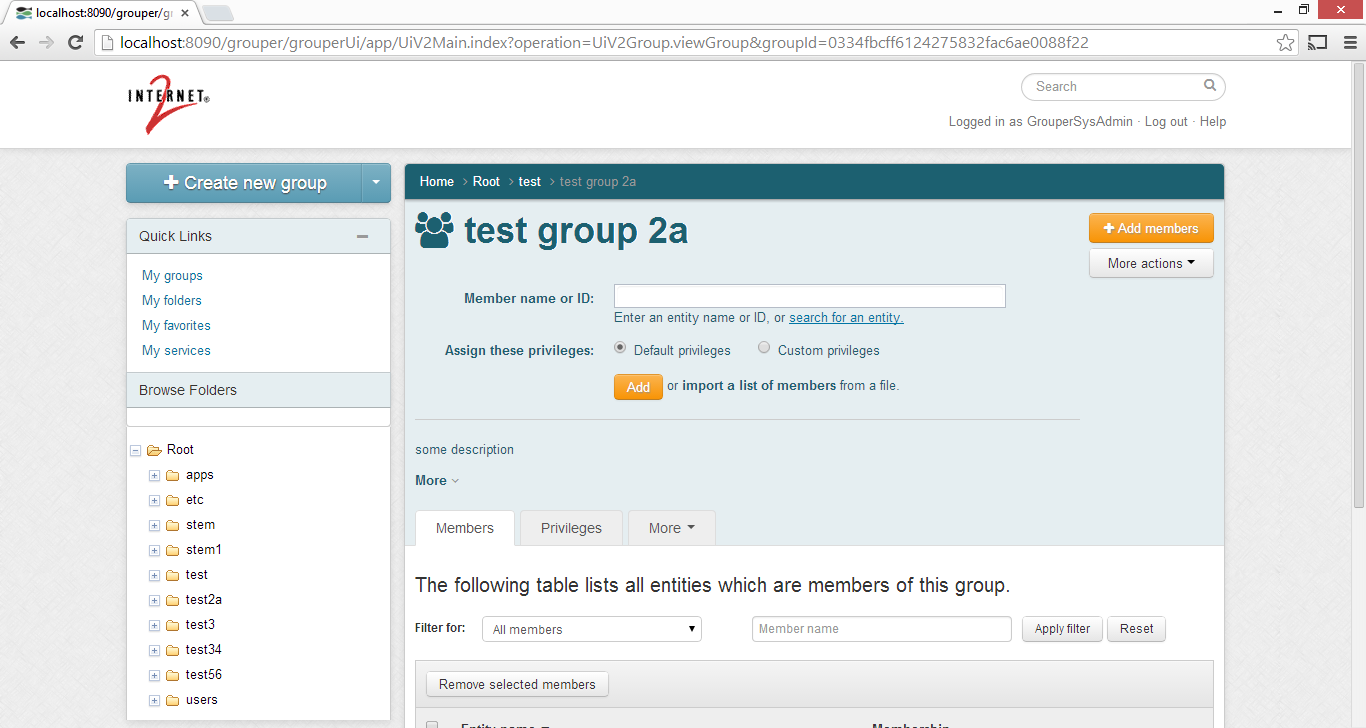Open the More tab dropdown
This screenshot has height=728, width=1366.
pos(672,528)
